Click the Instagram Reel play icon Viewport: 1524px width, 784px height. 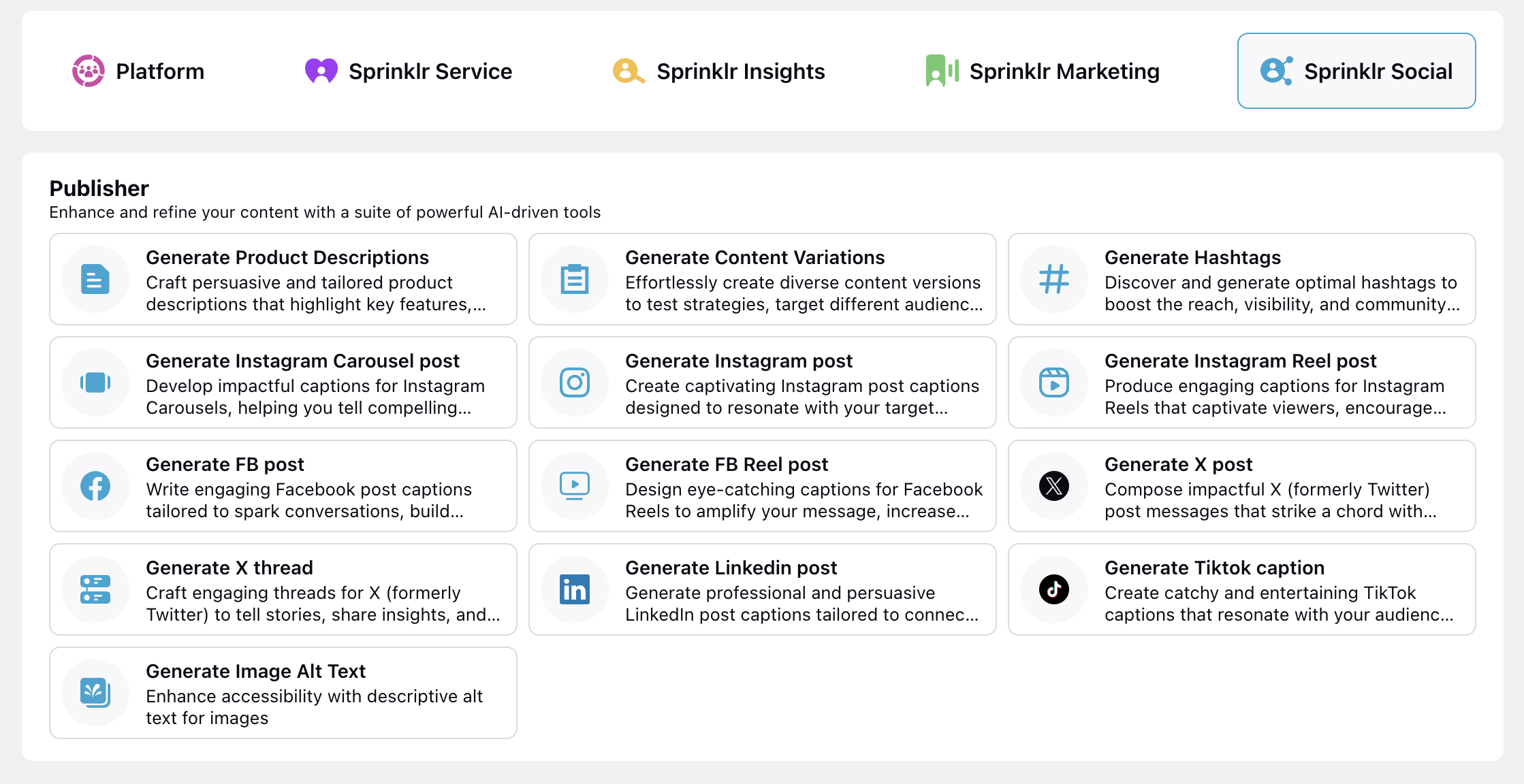1054,382
